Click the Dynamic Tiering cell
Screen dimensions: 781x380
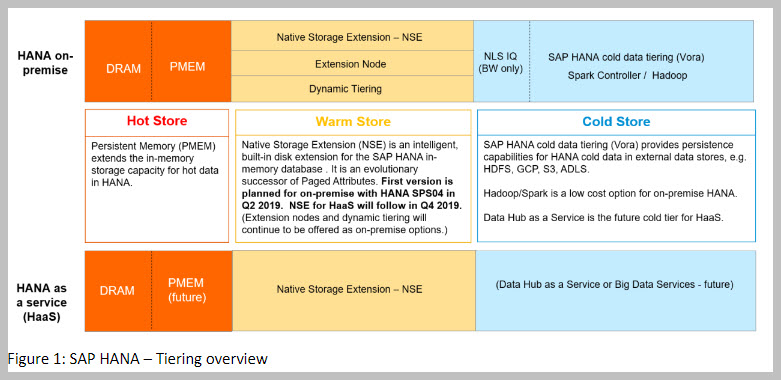point(352,89)
